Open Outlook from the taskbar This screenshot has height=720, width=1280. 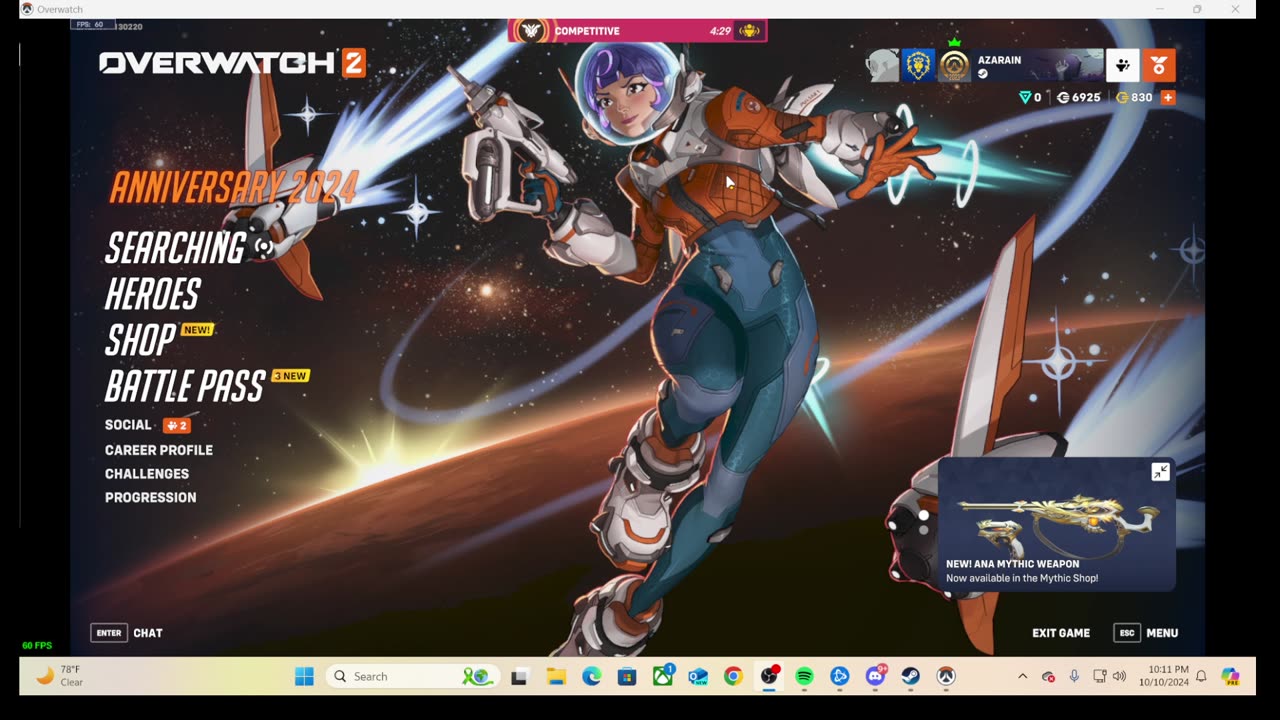coord(698,677)
